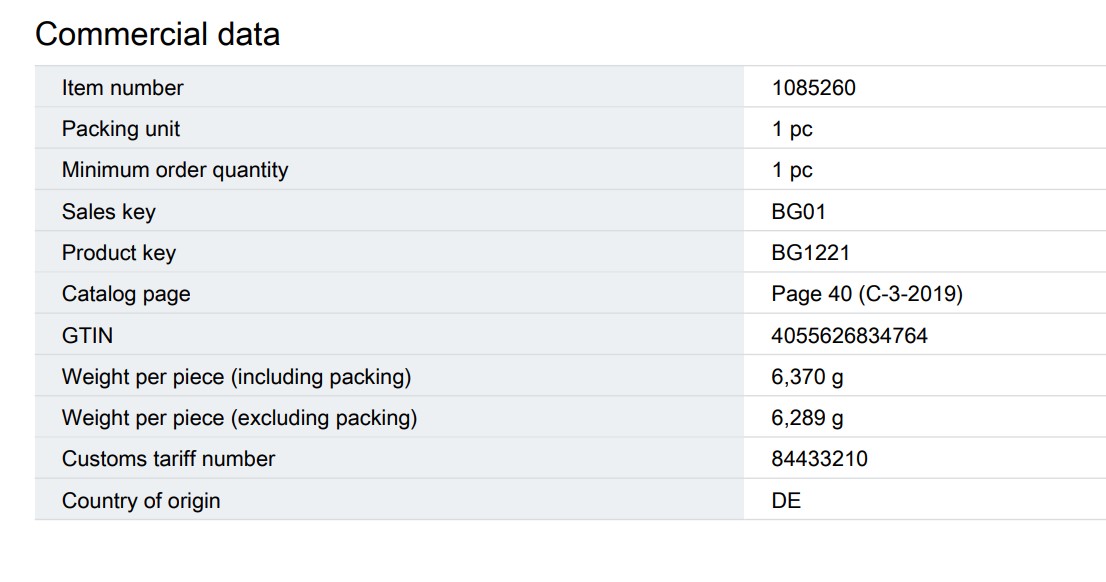
Task: Select the sales key value BG01
Action: pos(798,212)
